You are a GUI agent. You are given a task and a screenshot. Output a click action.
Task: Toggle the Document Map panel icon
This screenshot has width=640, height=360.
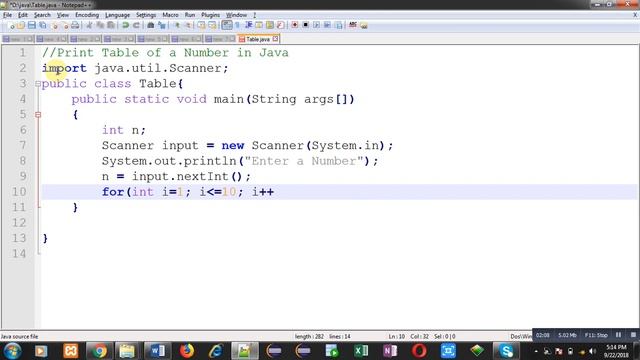(270, 25)
